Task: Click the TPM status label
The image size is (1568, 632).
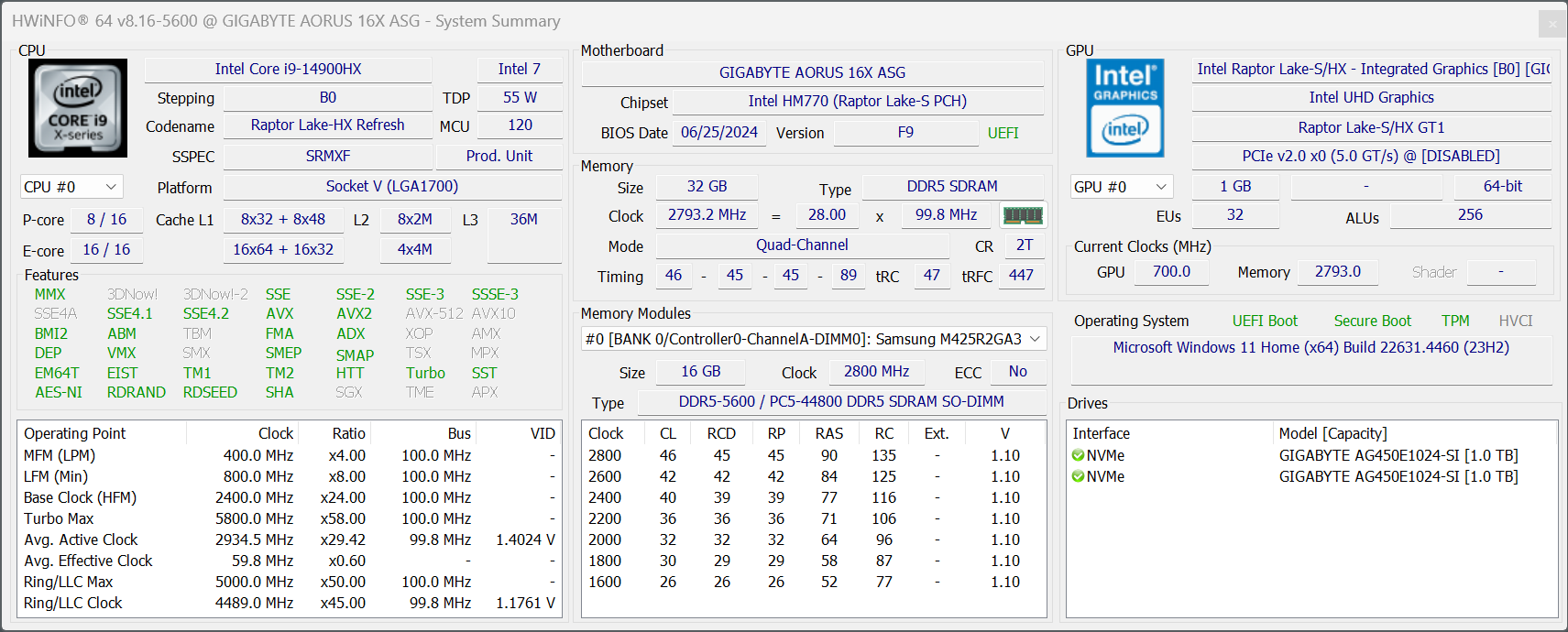Action: tap(1454, 321)
